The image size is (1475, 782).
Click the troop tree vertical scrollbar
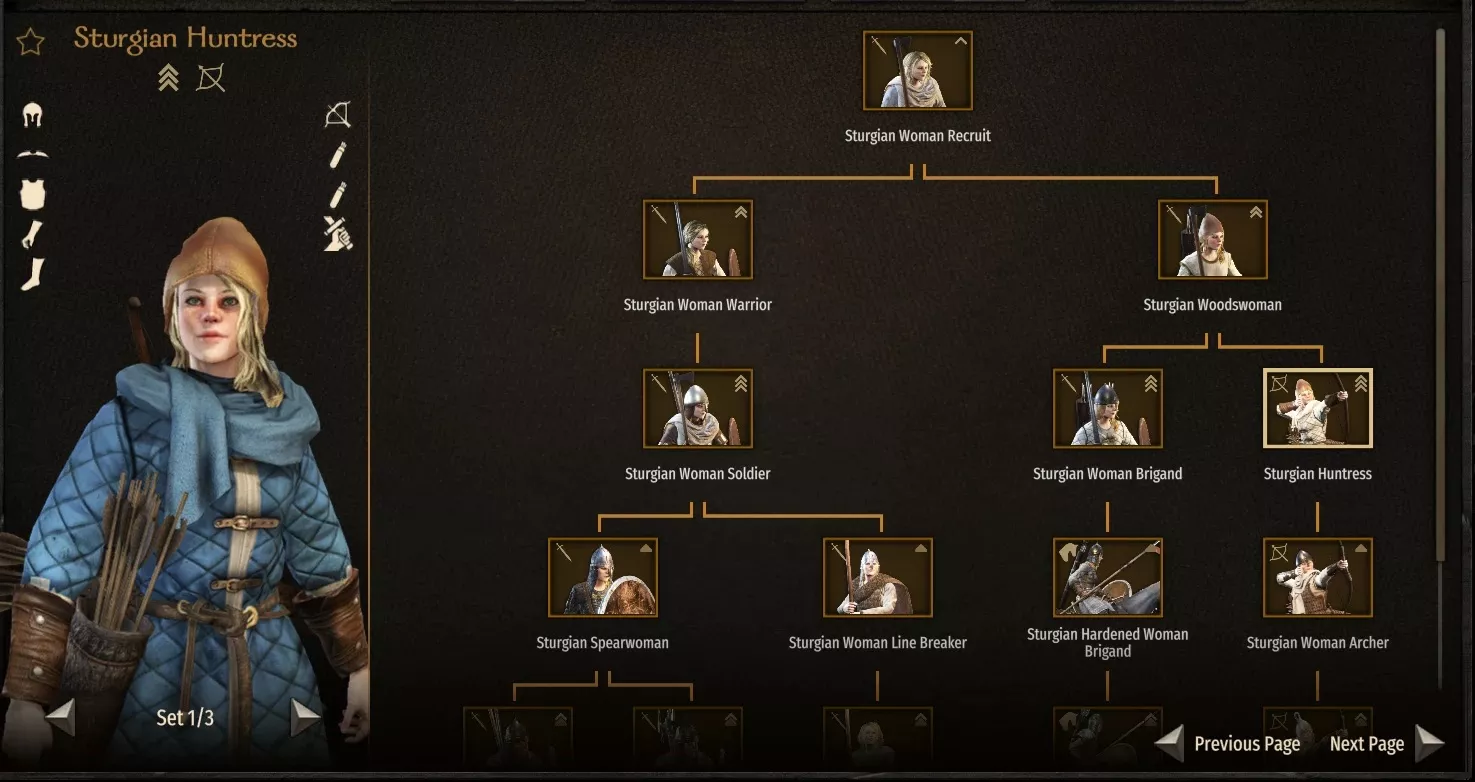pyautogui.click(x=1441, y=360)
